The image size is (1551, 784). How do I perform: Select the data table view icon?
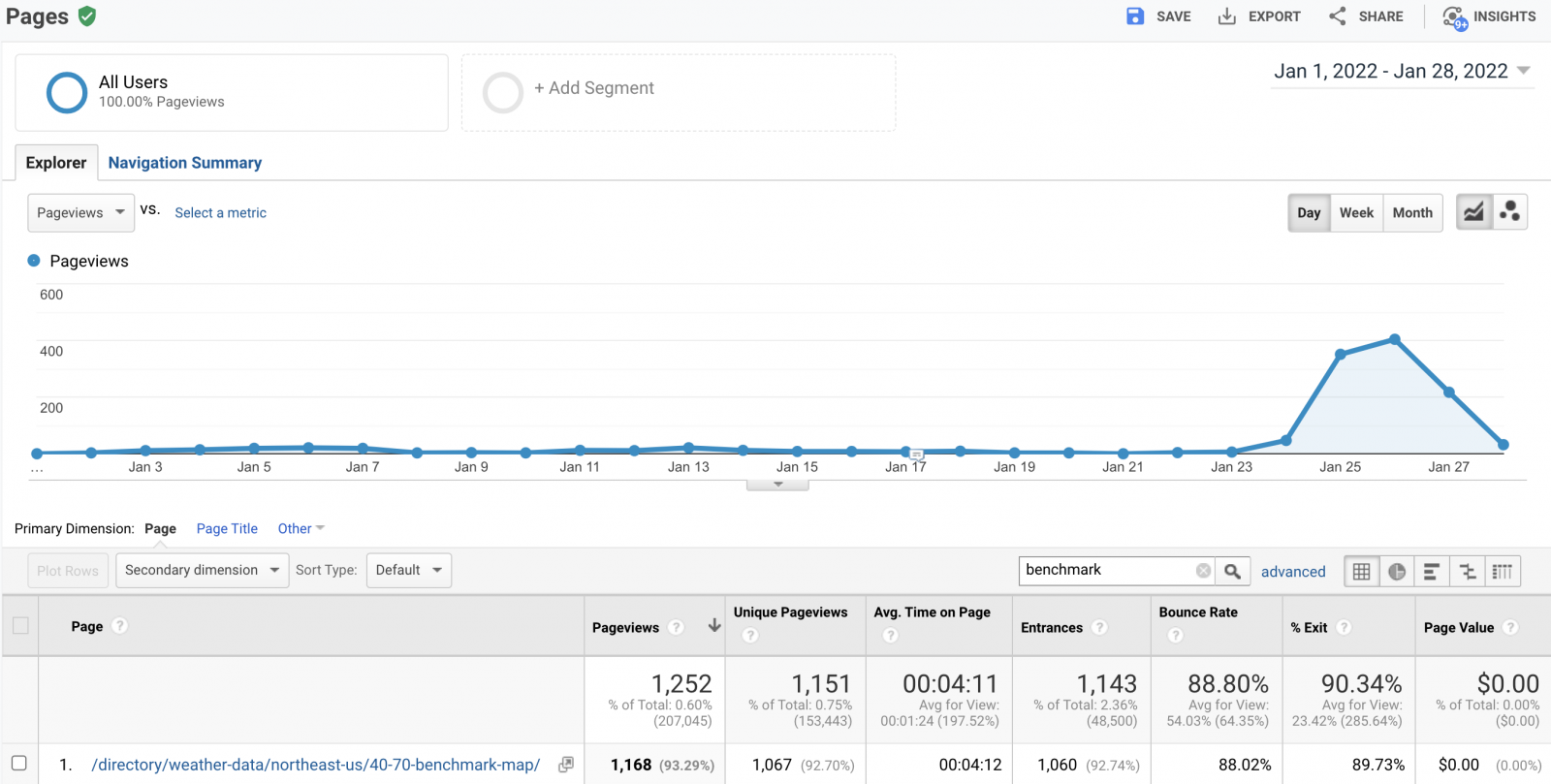[x=1361, y=572]
